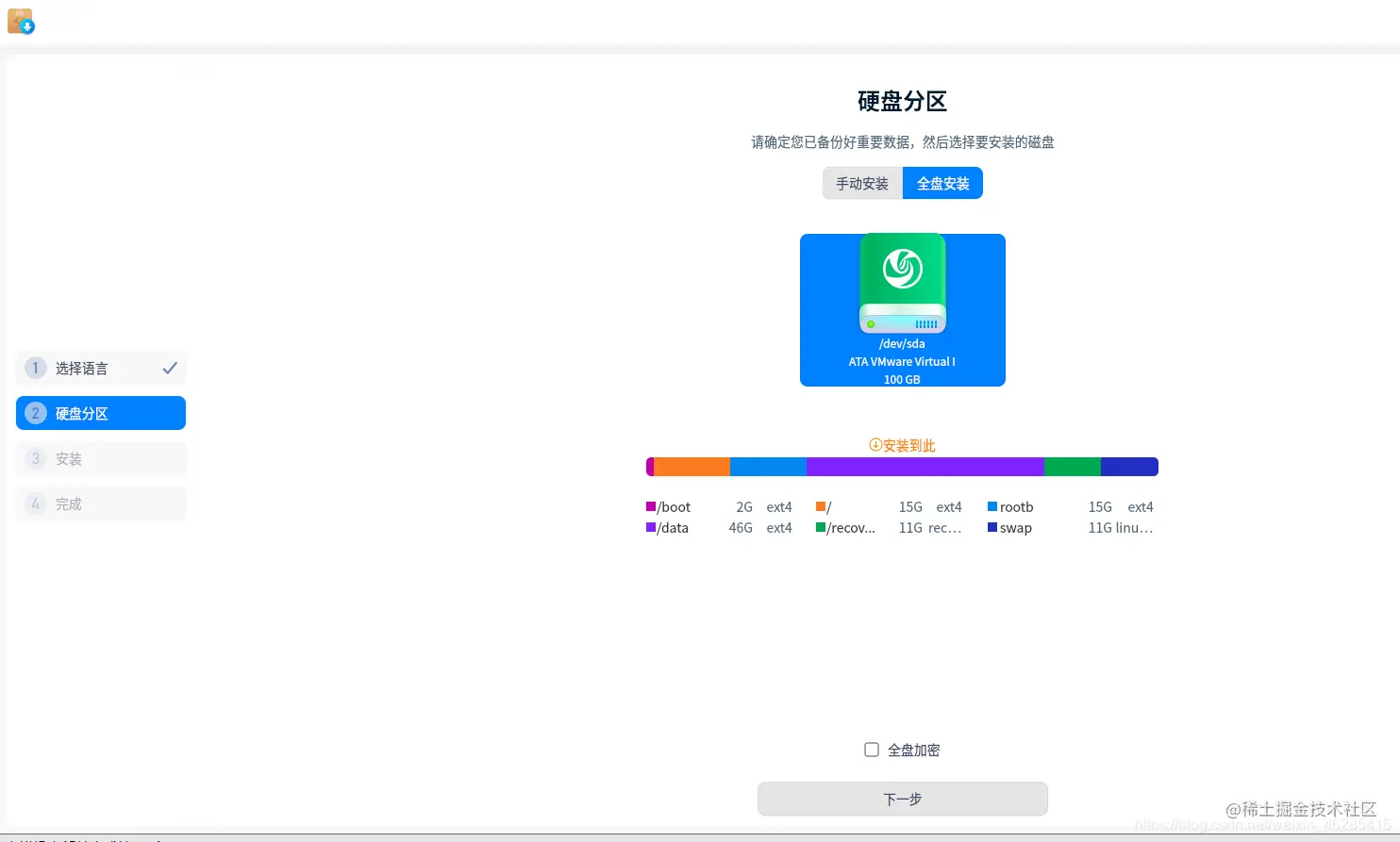Click the numbered circle of step 3 安装

[35, 458]
